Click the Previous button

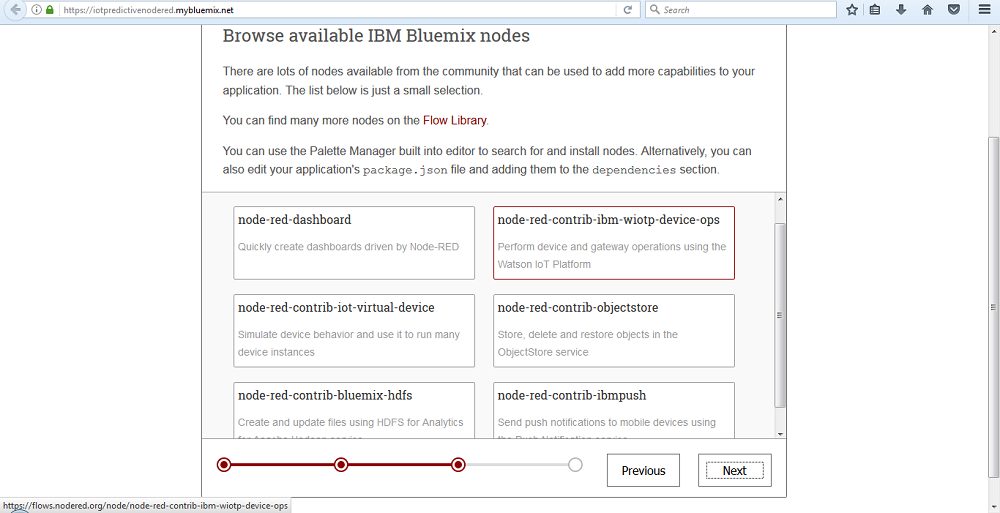pyautogui.click(x=643, y=470)
